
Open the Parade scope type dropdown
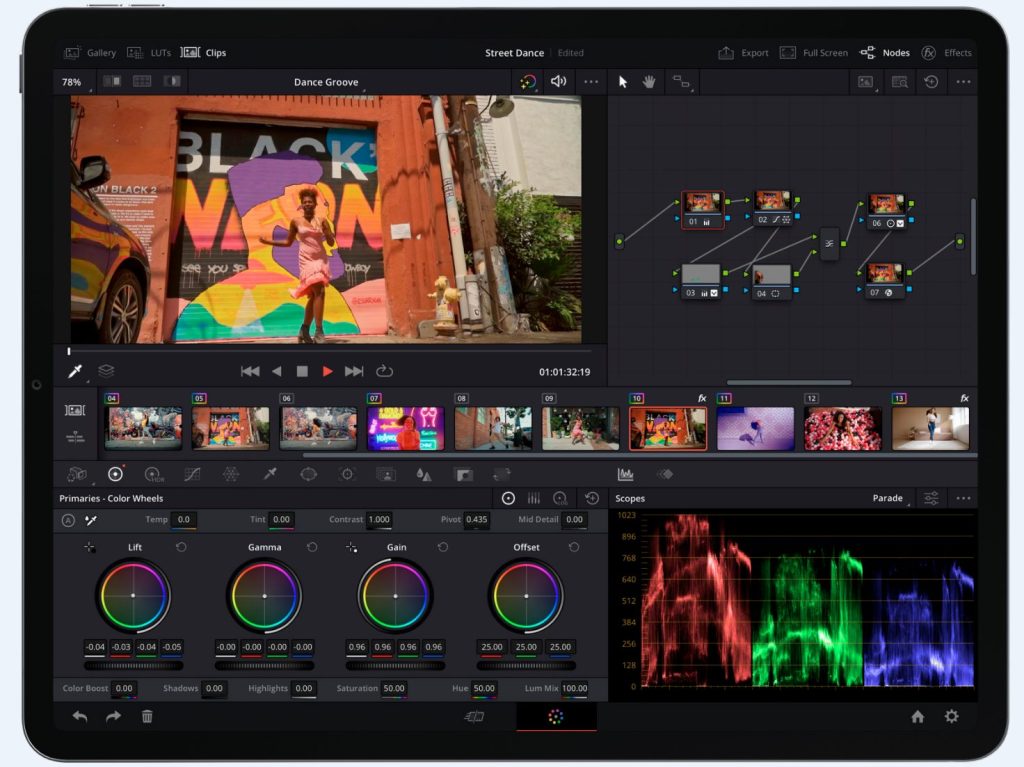pos(889,498)
